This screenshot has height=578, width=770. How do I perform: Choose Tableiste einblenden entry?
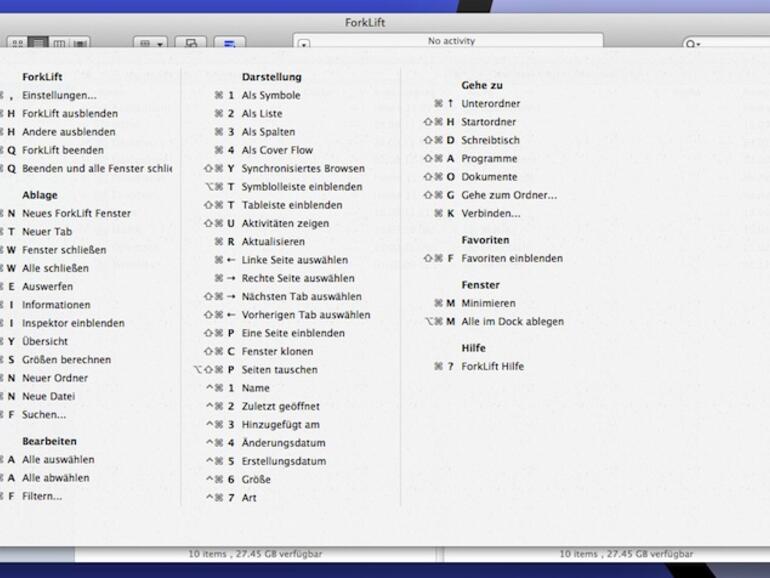(x=292, y=205)
